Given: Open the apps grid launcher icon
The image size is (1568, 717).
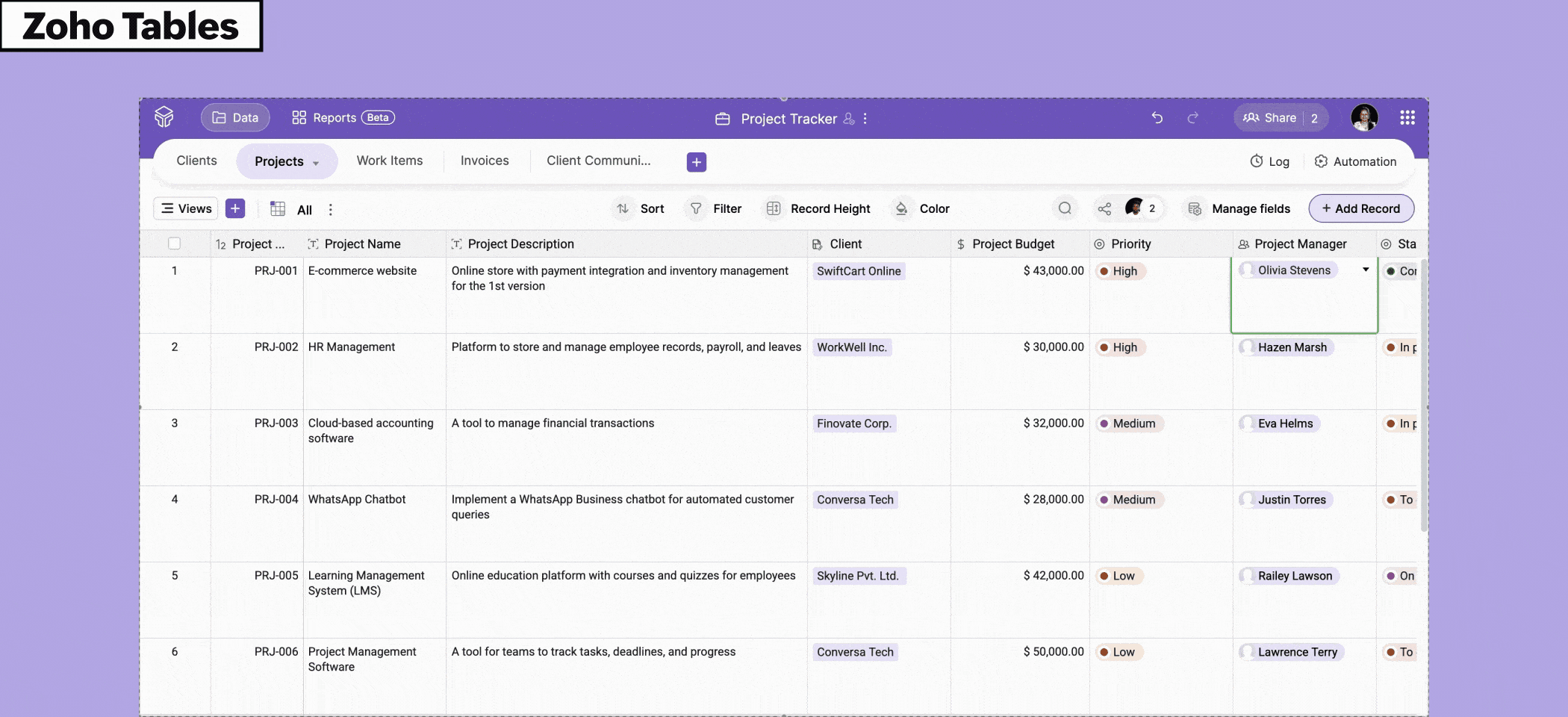Looking at the screenshot, I should pyautogui.click(x=1407, y=117).
